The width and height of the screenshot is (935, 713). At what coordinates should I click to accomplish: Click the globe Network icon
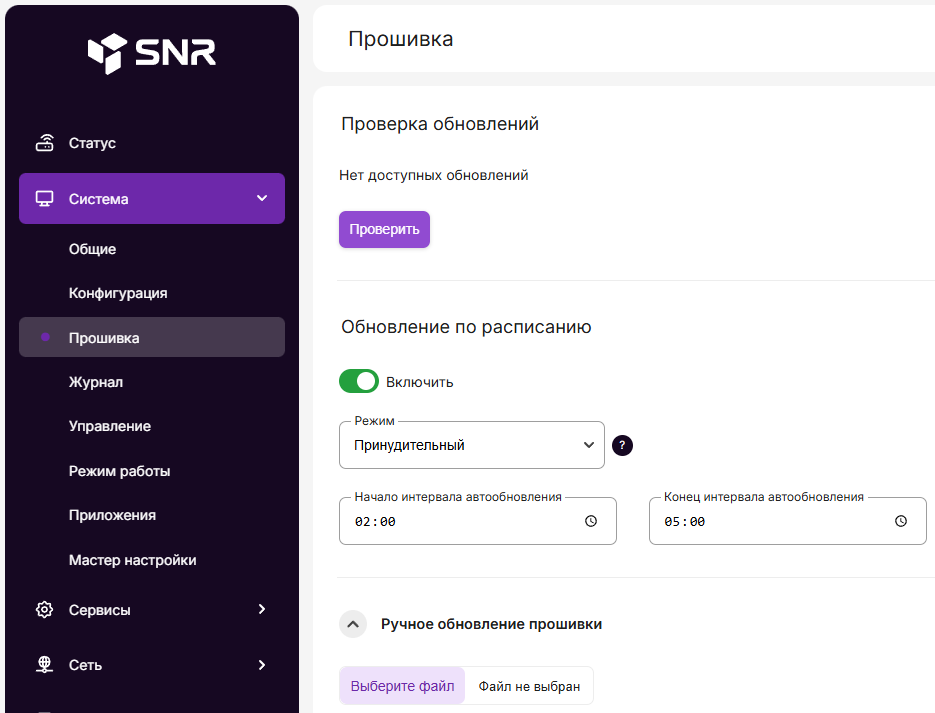(44, 665)
